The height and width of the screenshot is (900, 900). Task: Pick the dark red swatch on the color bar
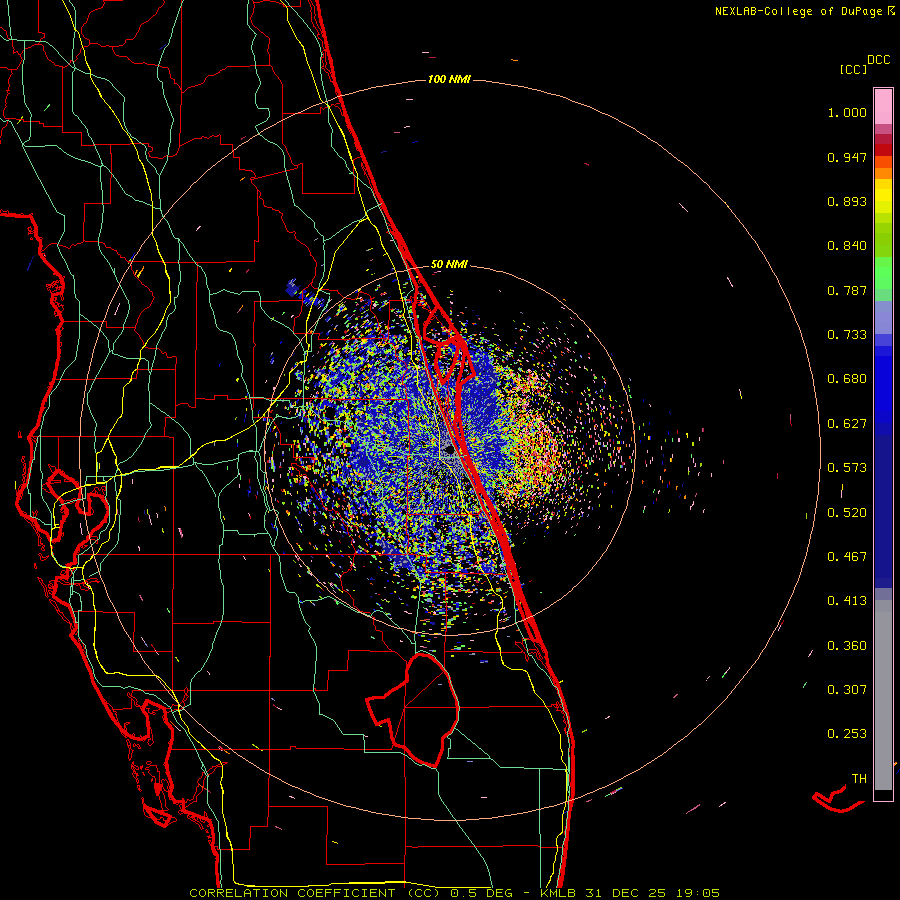(x=883, y=150)
